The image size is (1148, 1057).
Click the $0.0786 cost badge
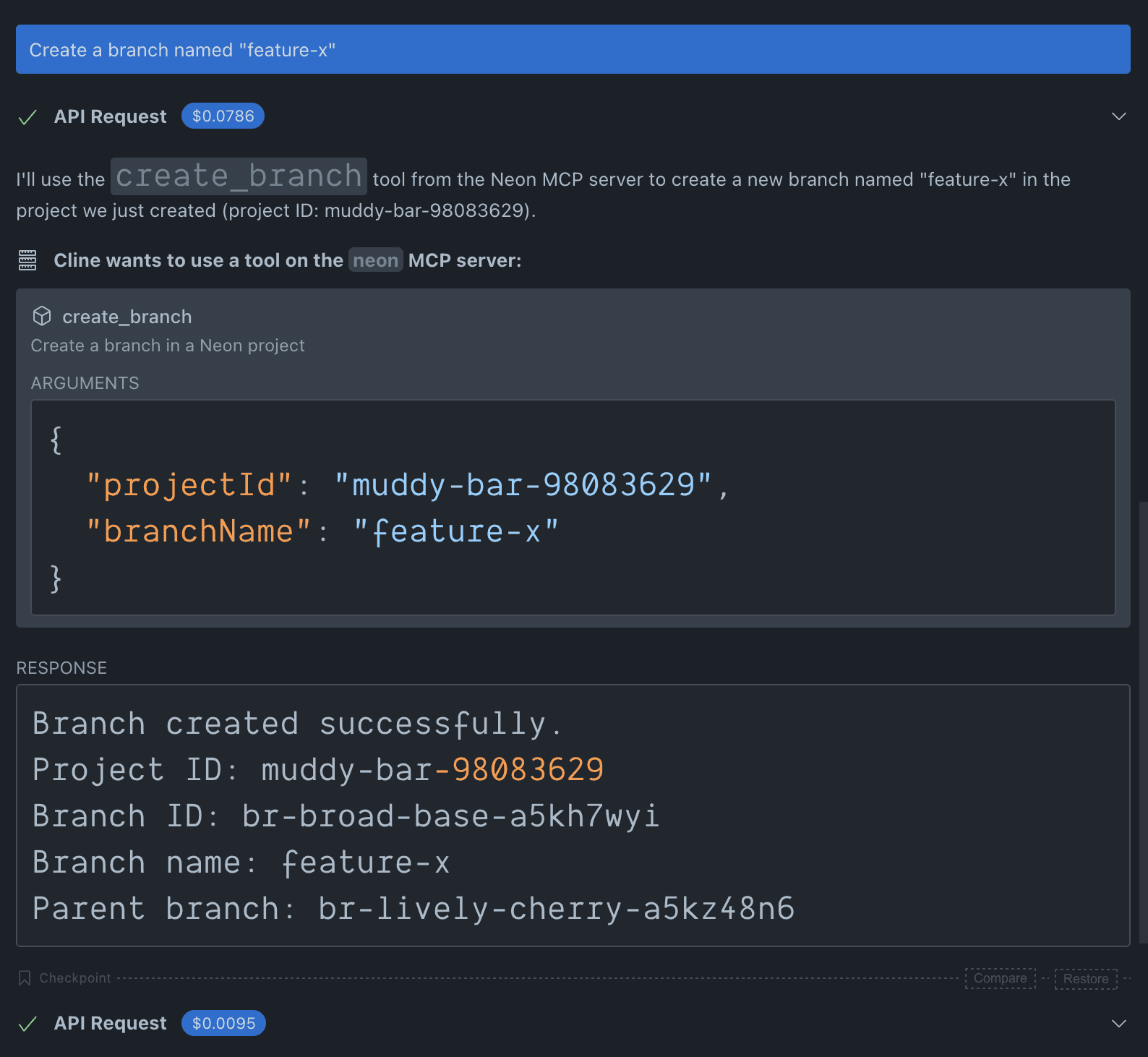click(223, 116)
